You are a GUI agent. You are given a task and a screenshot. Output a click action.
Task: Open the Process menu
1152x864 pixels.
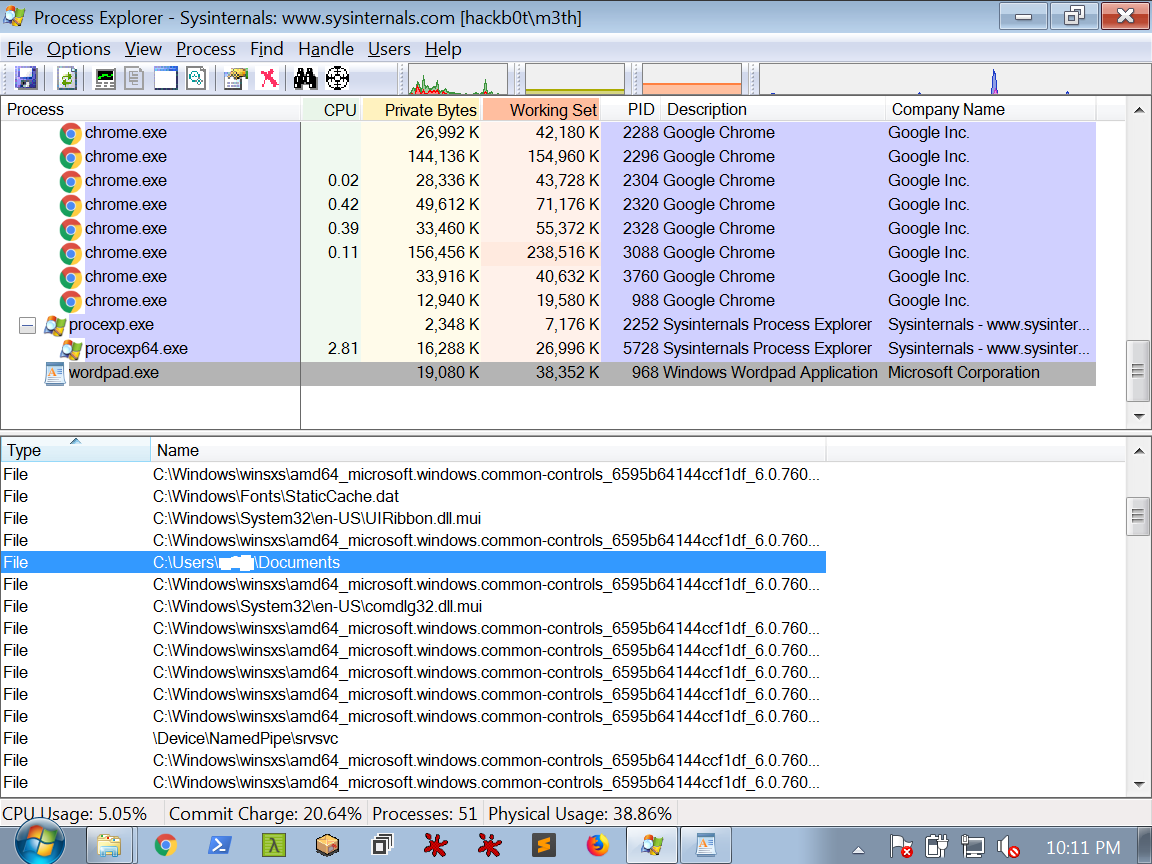coord(206,49)
